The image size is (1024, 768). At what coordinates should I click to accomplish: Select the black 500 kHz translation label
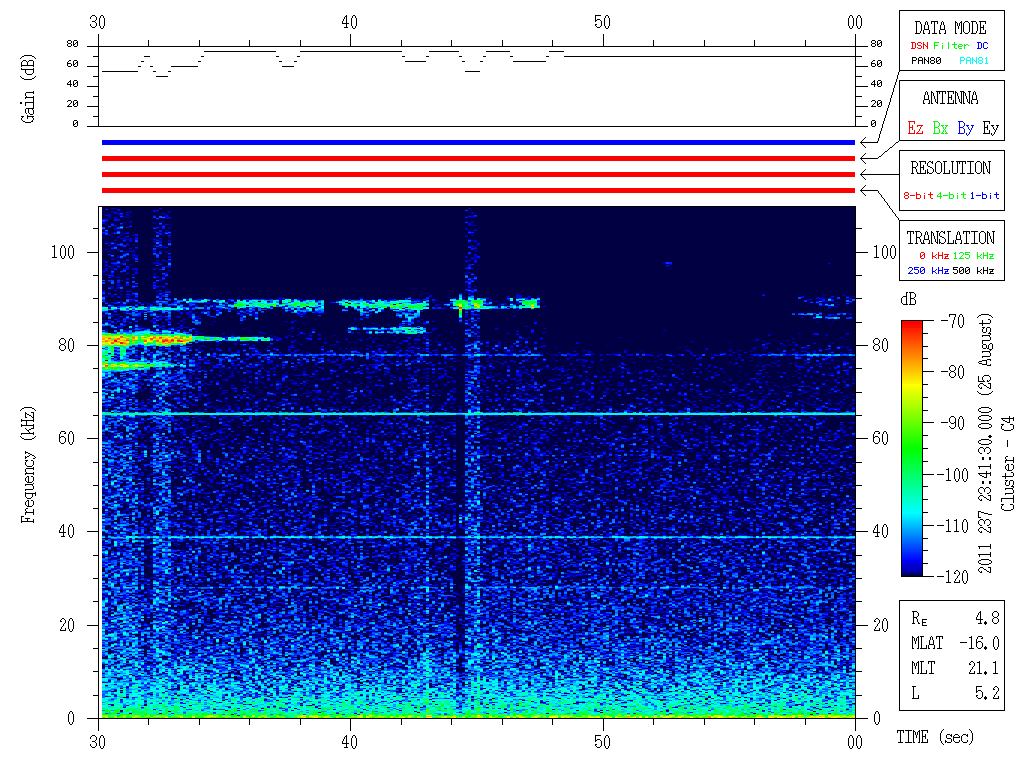[x=973, y=270]
